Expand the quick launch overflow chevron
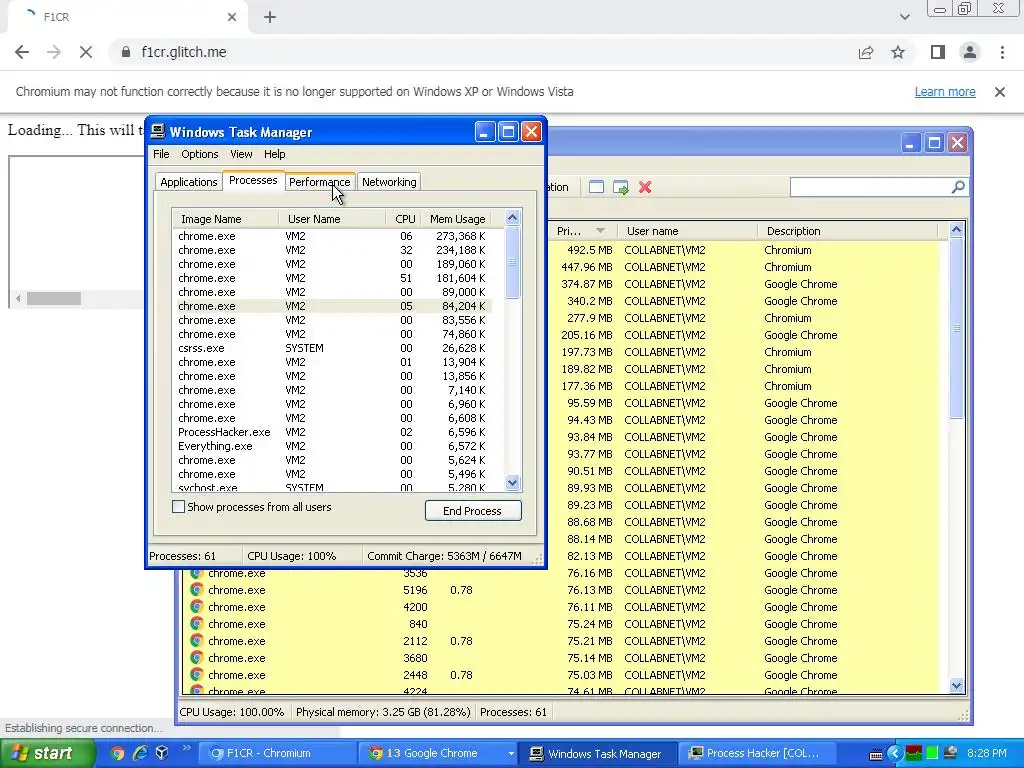The image size is (1024, 768). tap(186, 748)
